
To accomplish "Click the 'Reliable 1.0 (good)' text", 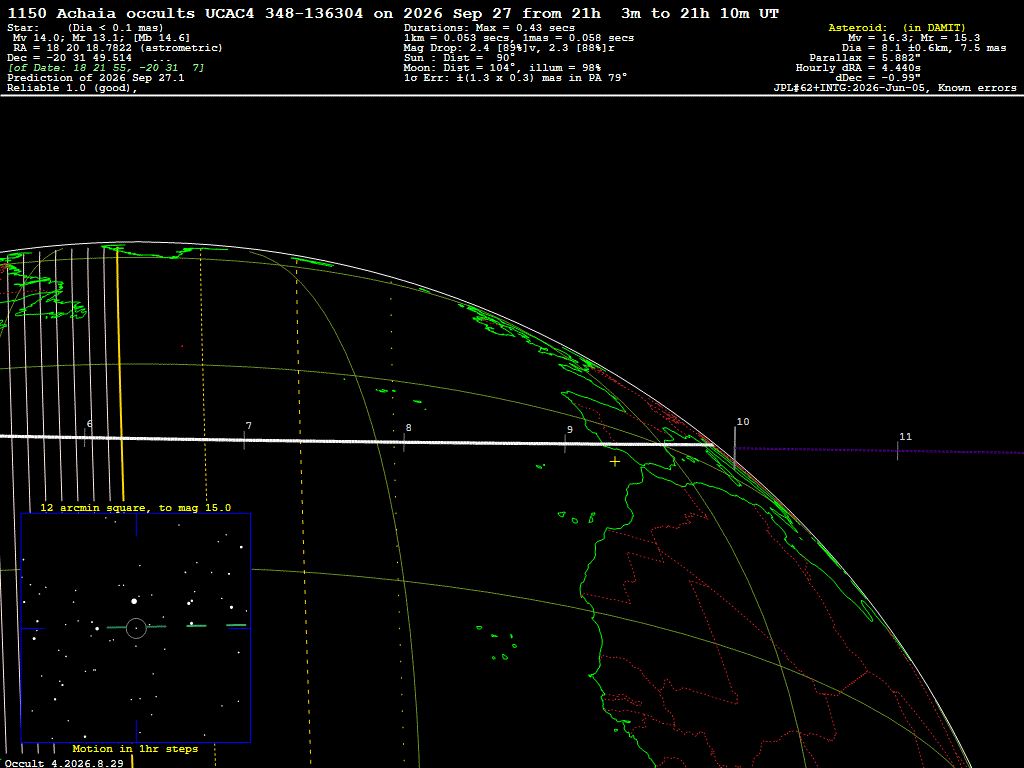I will pyautogui.click(x=72, y=88).
